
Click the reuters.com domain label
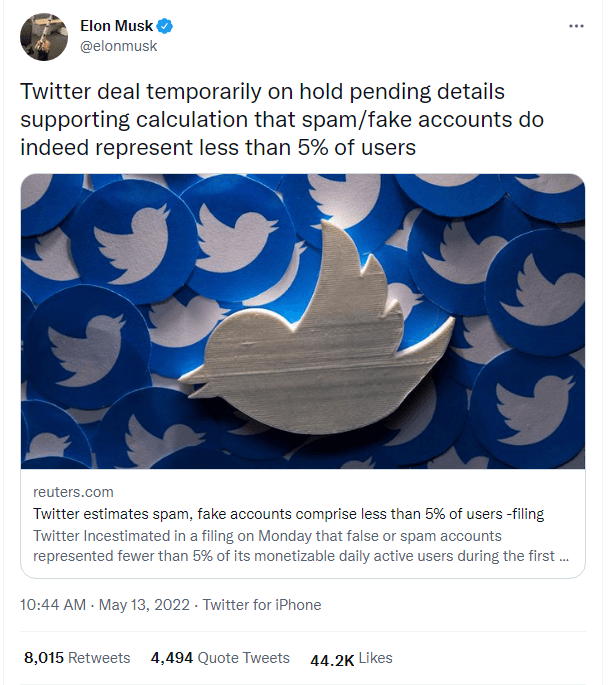[74, 492]
